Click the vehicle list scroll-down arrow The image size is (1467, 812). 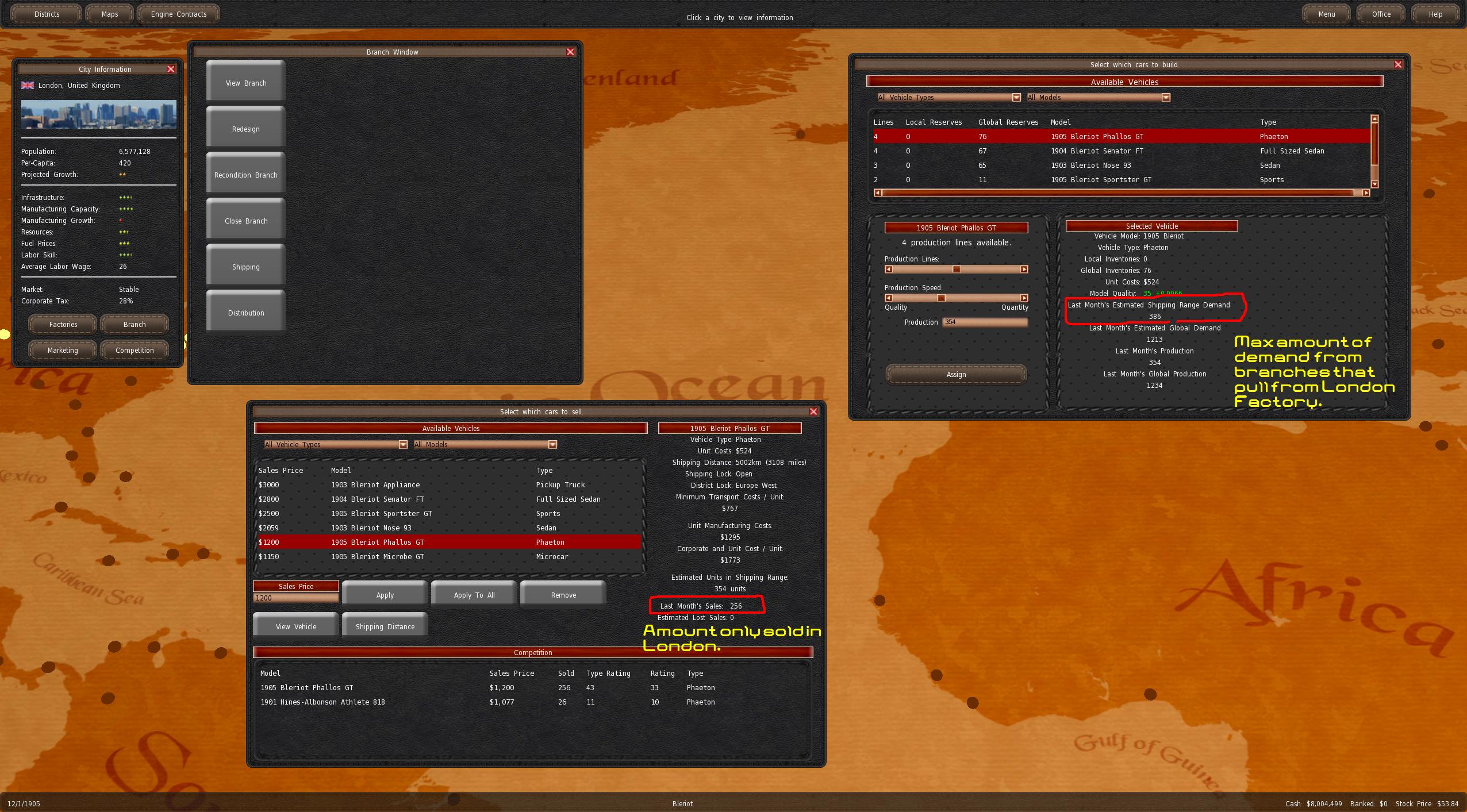coord(1374,184)
